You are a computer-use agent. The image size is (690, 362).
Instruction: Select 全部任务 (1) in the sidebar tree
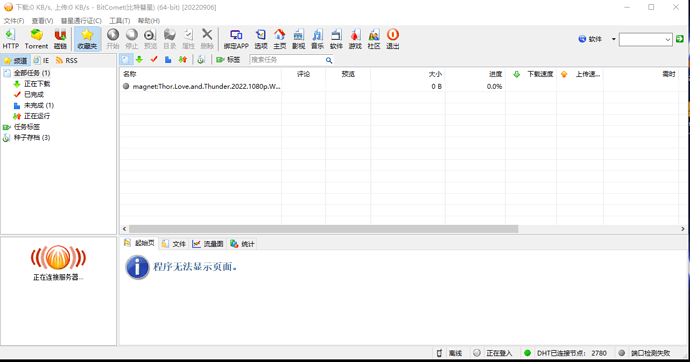pyautogui.click(x=32, y=73)
